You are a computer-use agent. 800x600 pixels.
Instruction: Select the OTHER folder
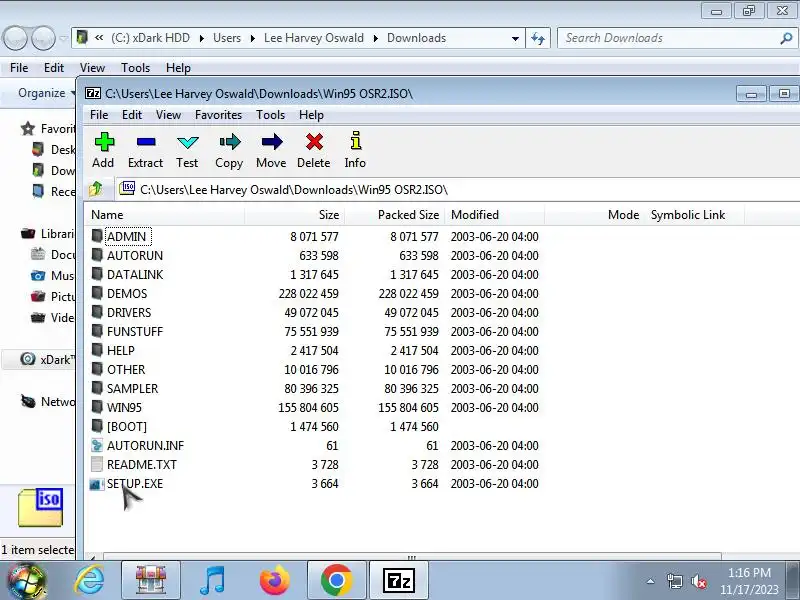pyautogui.click(x=126, y=369)
